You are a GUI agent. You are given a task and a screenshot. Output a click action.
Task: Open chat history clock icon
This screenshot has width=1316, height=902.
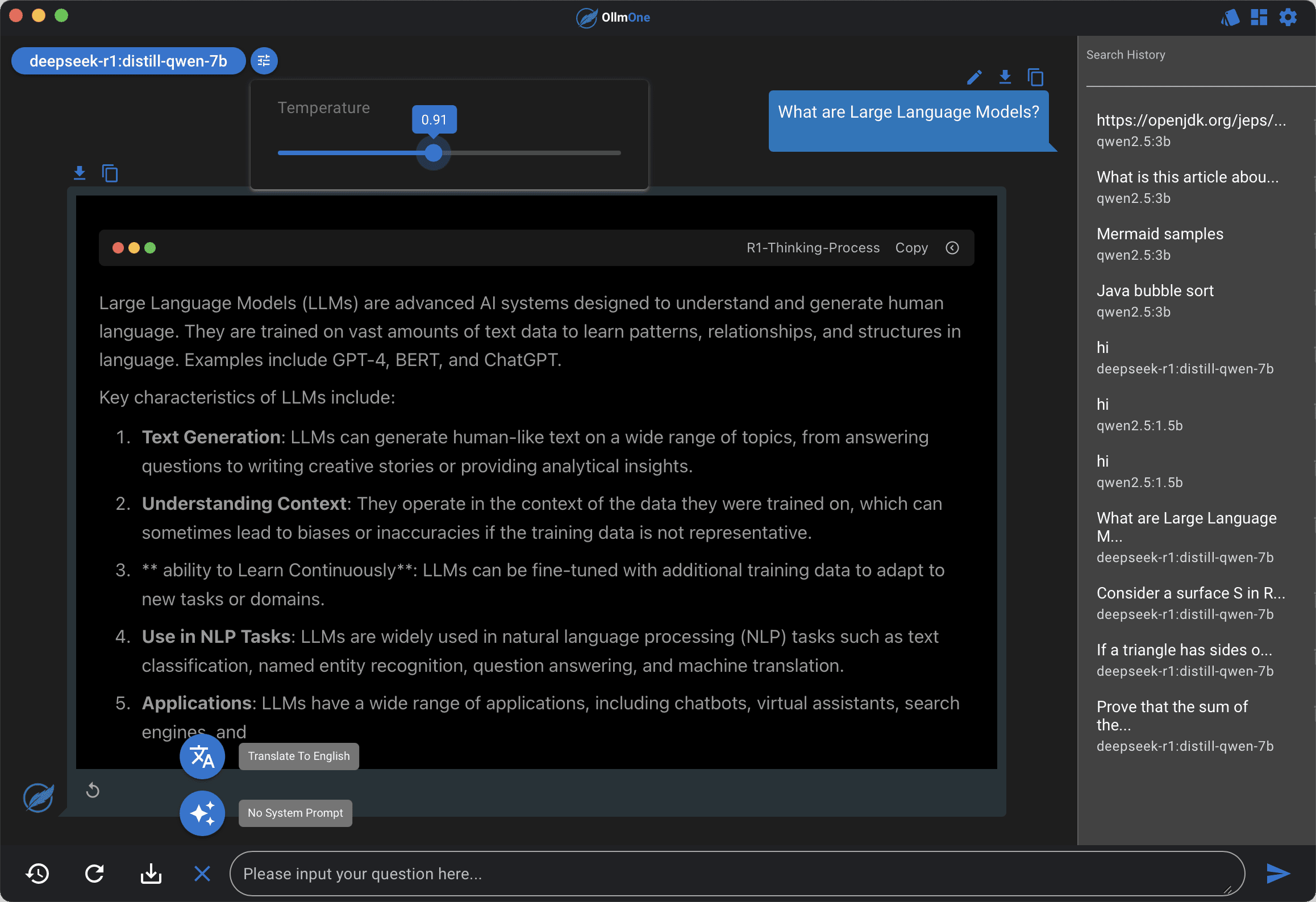pos(38,874)
